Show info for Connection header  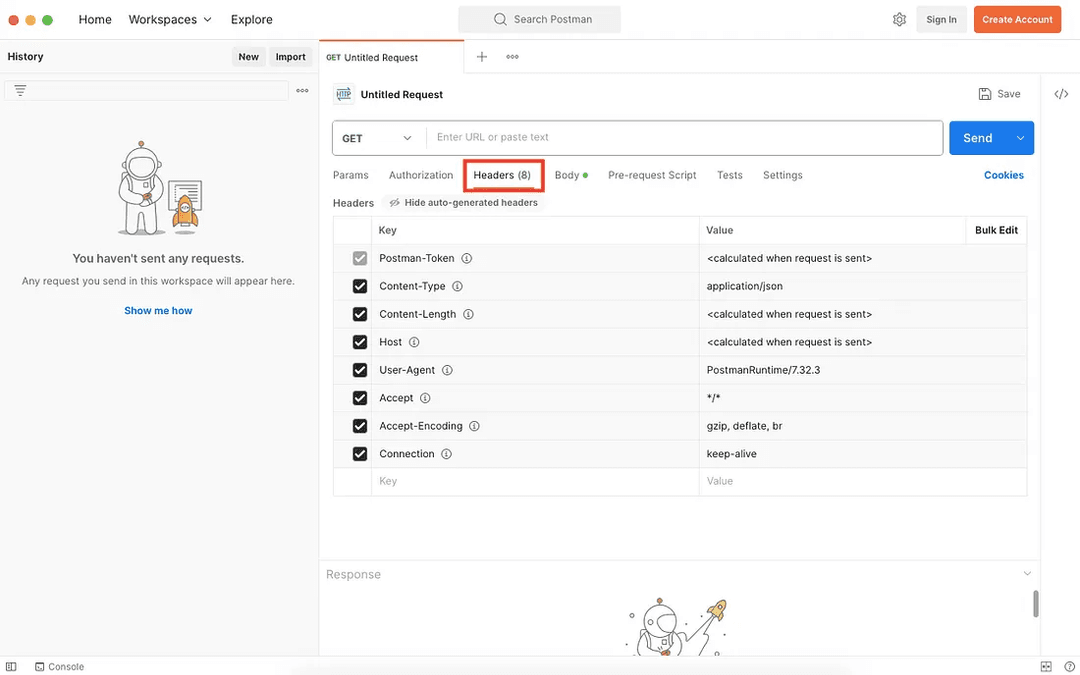tap(446, 454)
